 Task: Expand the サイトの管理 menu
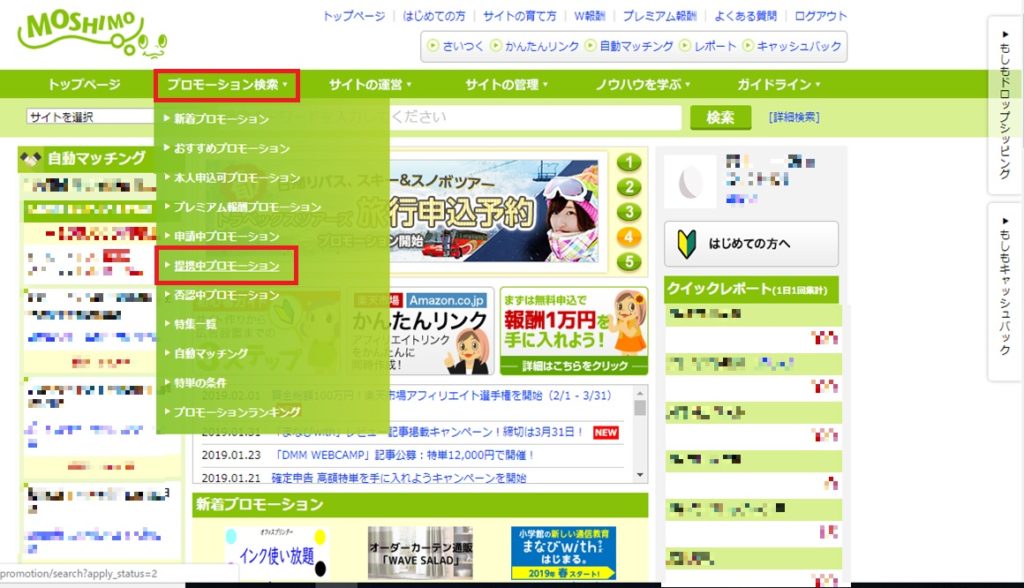click(x=506, y=85)
